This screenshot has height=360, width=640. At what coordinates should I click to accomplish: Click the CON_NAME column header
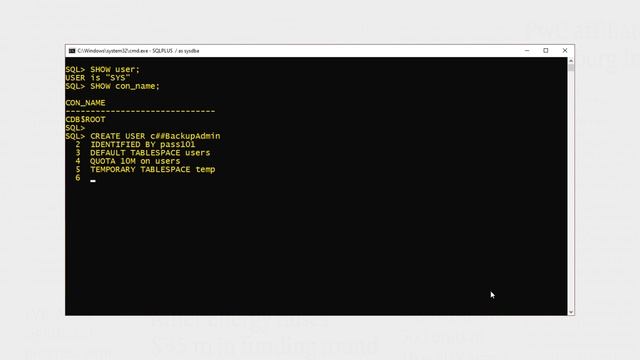tap(85, 103)
